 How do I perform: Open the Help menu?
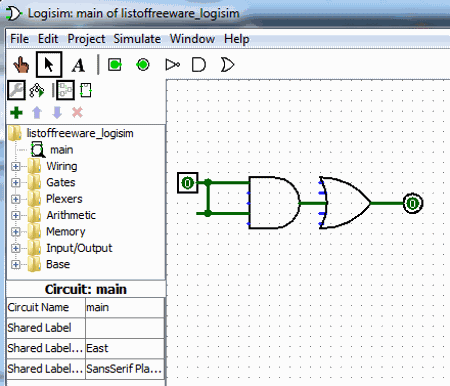237,39
